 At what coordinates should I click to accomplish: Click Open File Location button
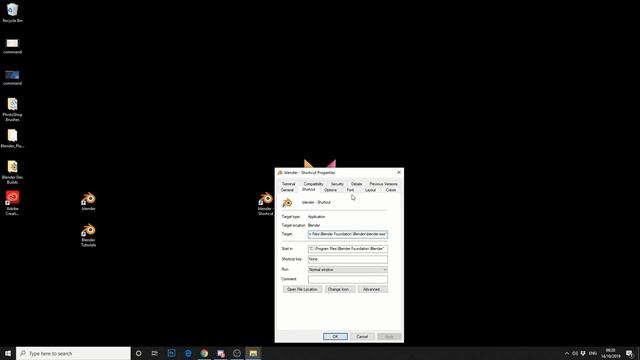pos(302,289)
